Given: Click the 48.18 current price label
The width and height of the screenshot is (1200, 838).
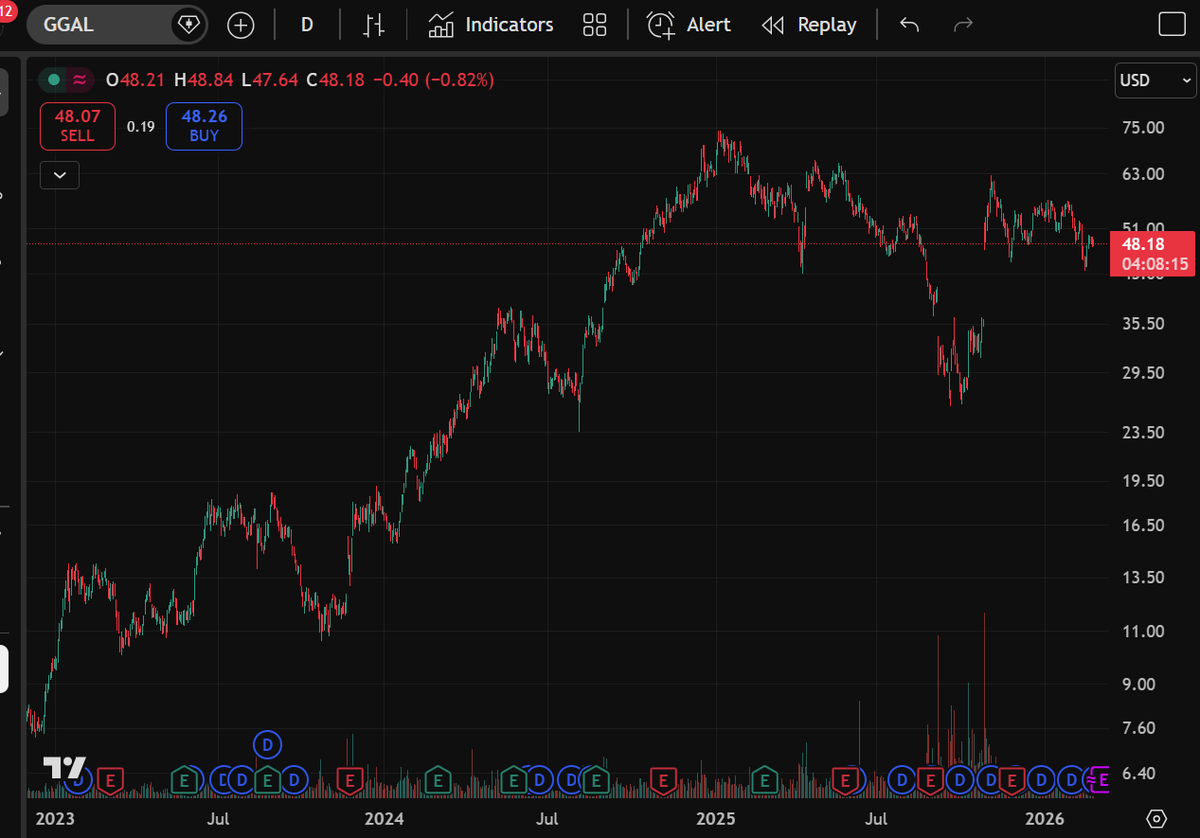Looking at the screenshot, I should click(x=1142, y=244).
